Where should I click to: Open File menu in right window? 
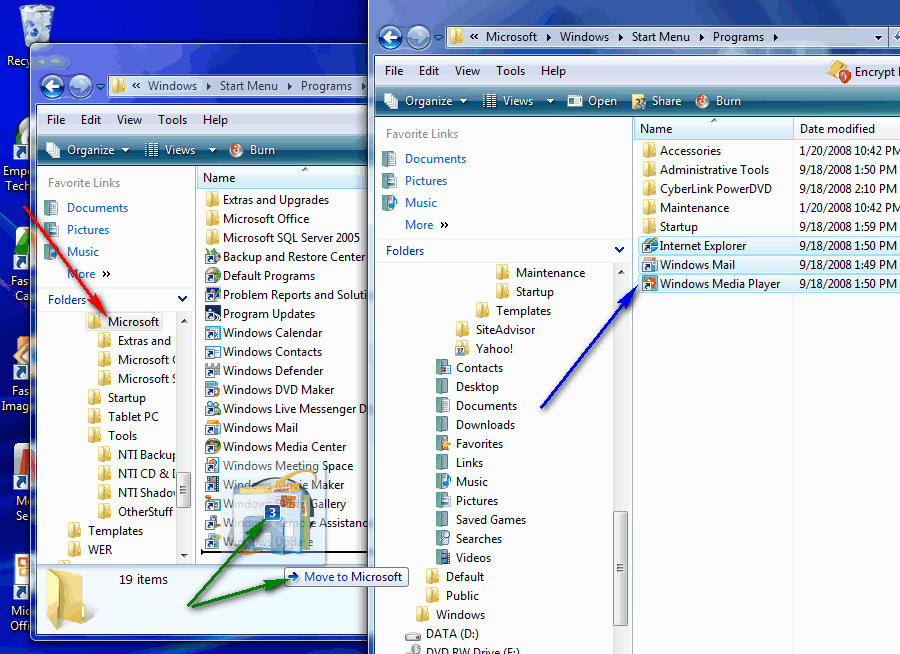[x=394, y=71]
